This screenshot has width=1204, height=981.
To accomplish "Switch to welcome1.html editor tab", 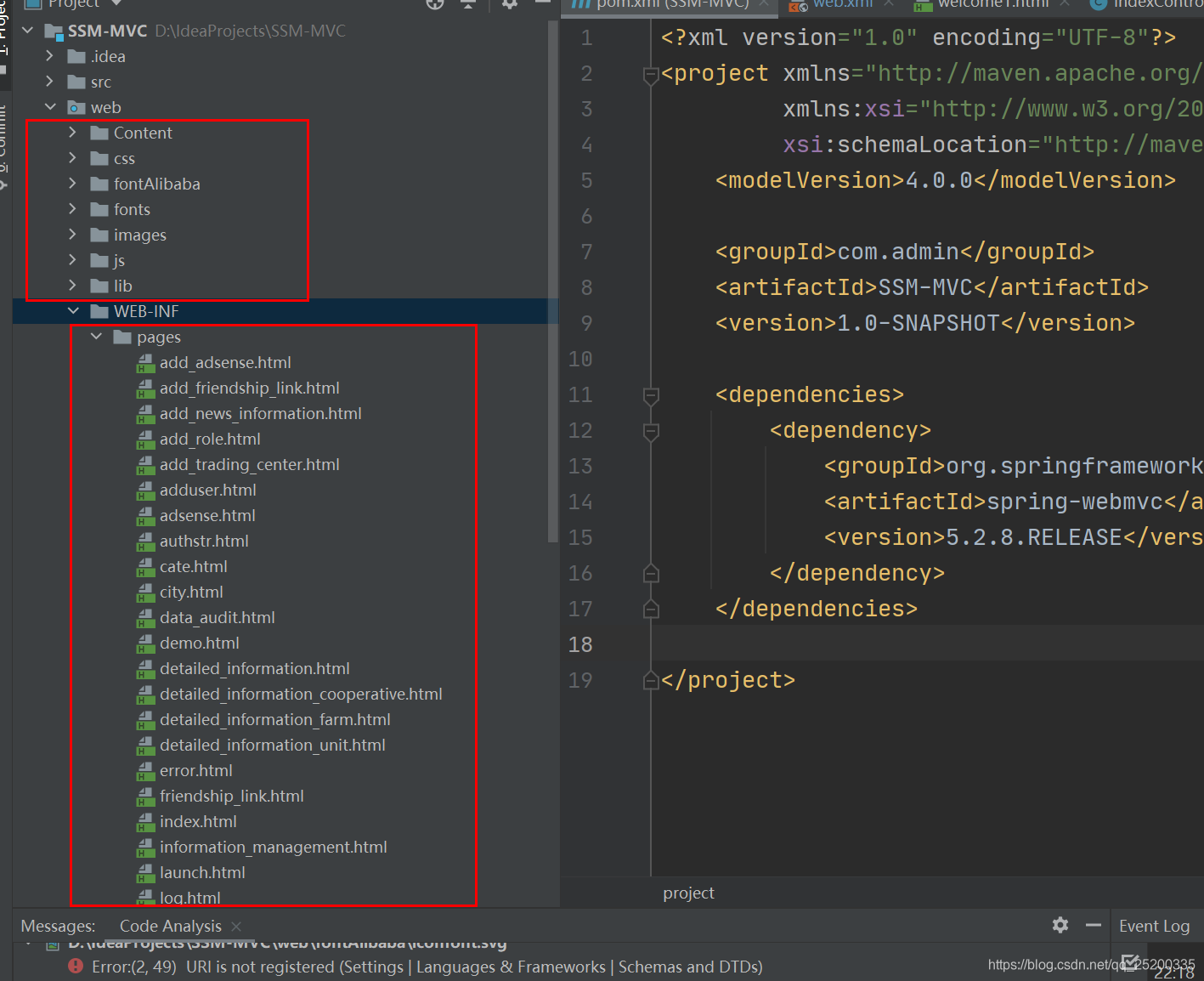I will pyautogui.click(x=992, y=4).
